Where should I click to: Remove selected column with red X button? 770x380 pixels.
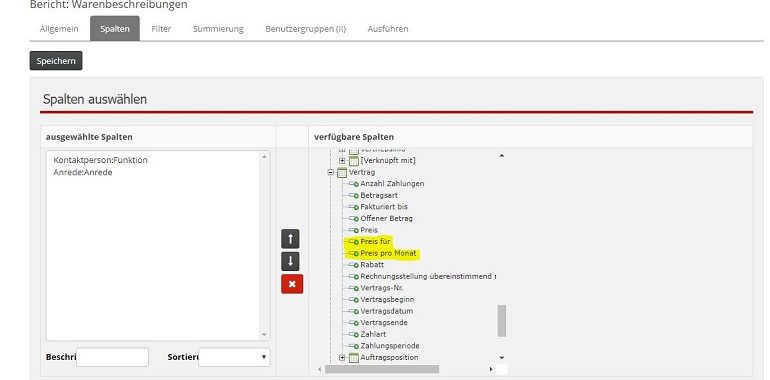coord(292,284)
